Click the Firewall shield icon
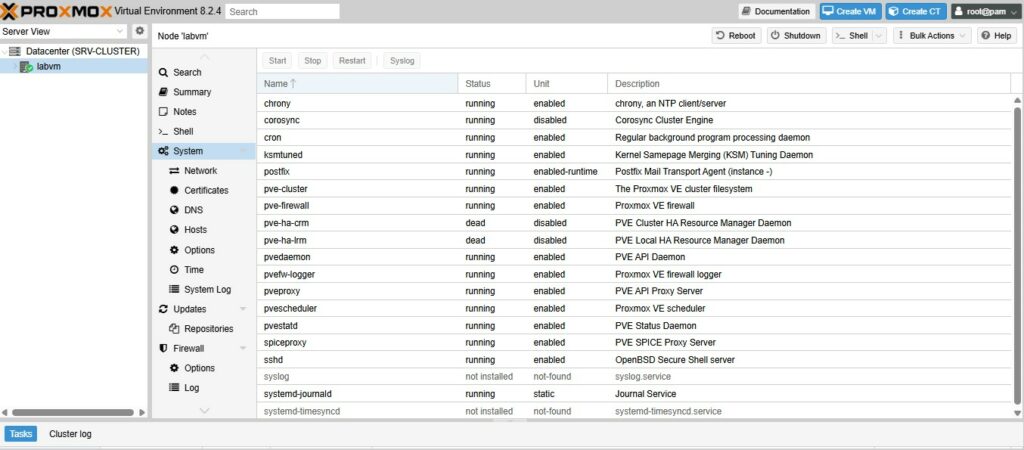The width and height of the screenshot is (1024, 450). tap(163, 349)
